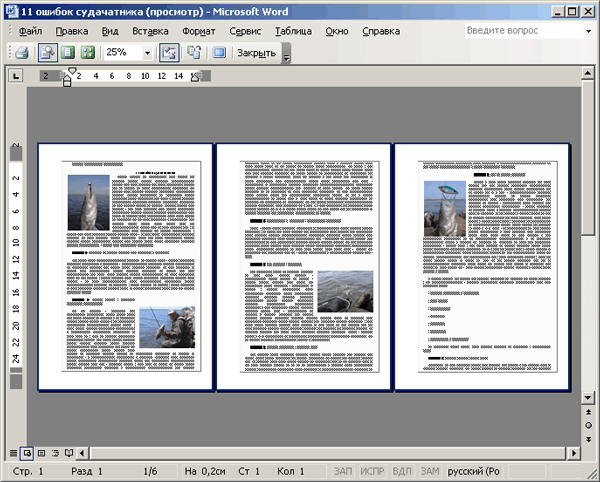Open the Окно menu
Image resolution: width=600 pixels, height=482 pixels.
point(337,31)
